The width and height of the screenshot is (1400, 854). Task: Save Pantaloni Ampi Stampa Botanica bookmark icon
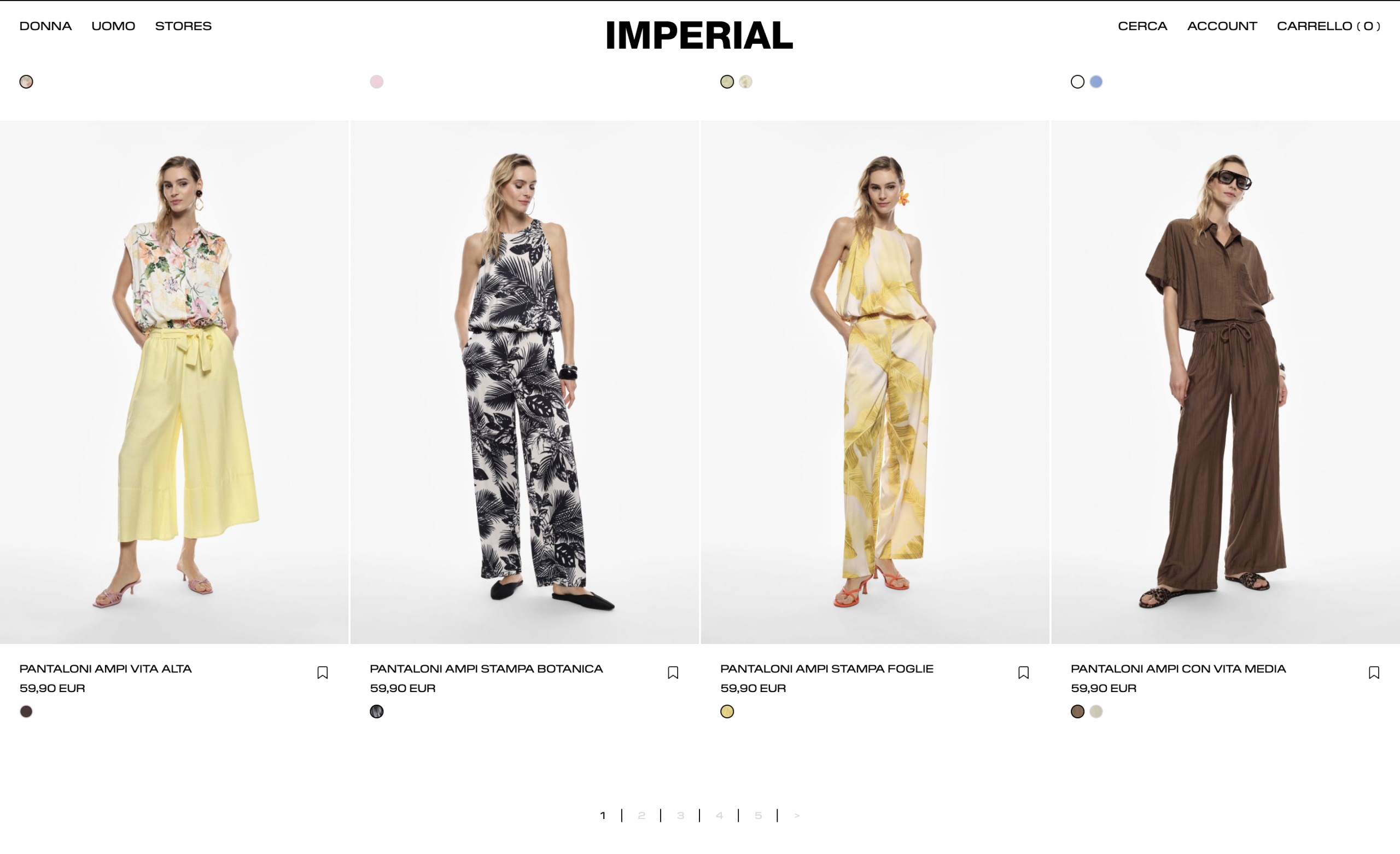coord(673,672)
